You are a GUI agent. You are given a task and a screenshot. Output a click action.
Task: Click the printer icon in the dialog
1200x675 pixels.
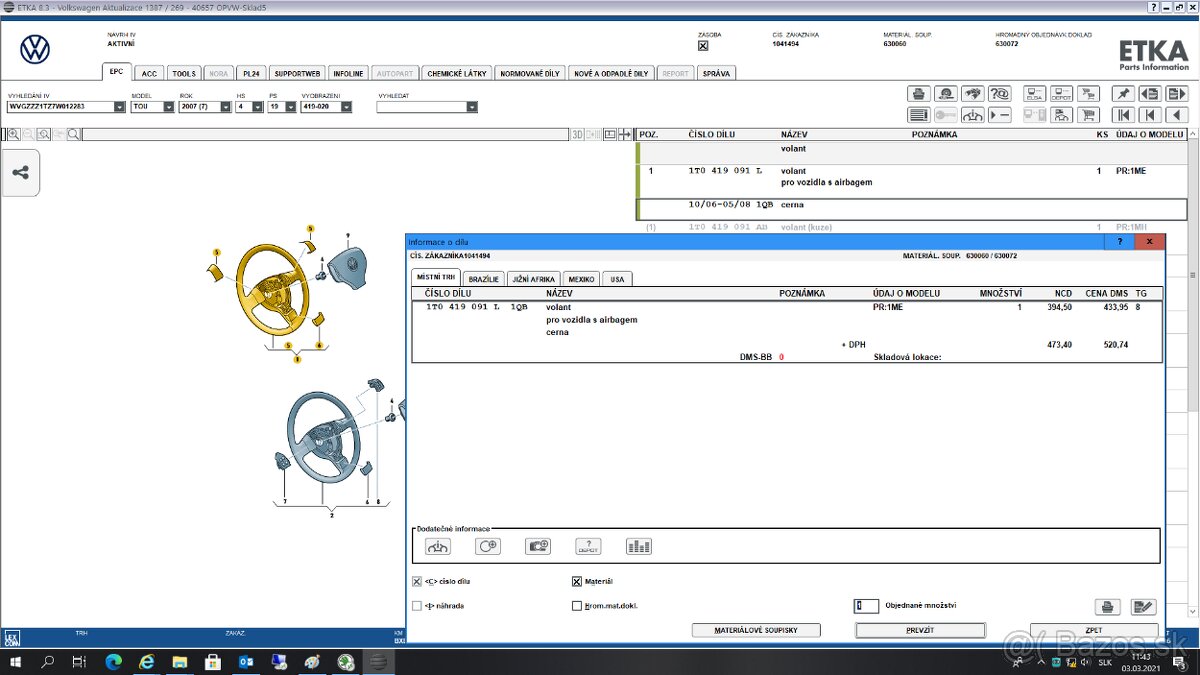pyautogui.click(x=1107, y=607)
